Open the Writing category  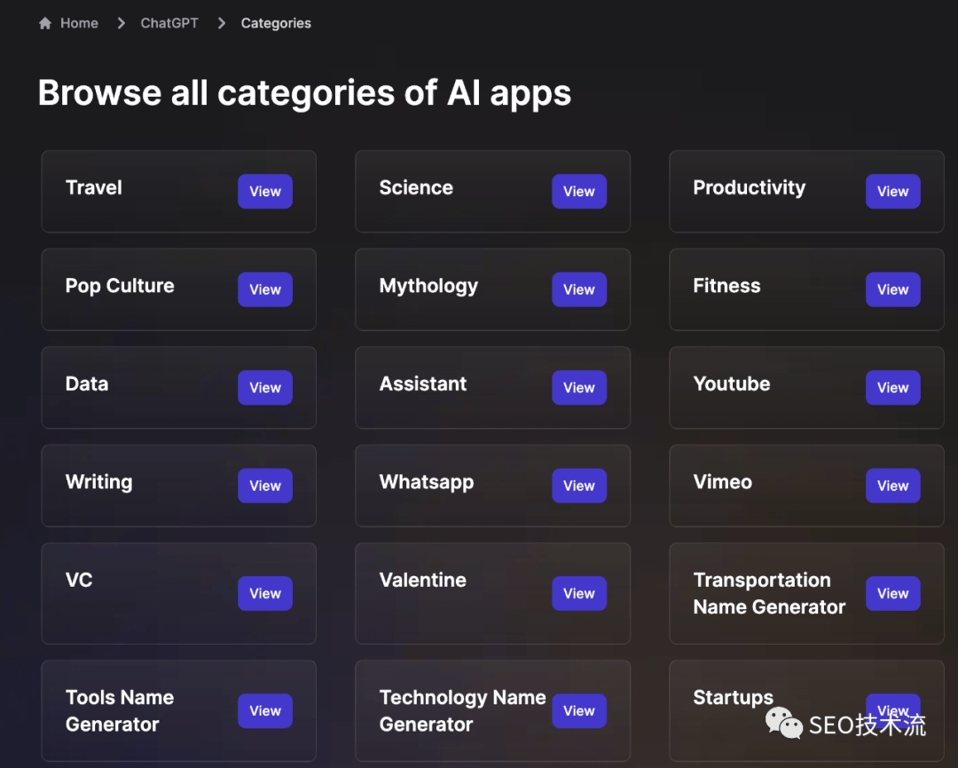click(265, 485)
